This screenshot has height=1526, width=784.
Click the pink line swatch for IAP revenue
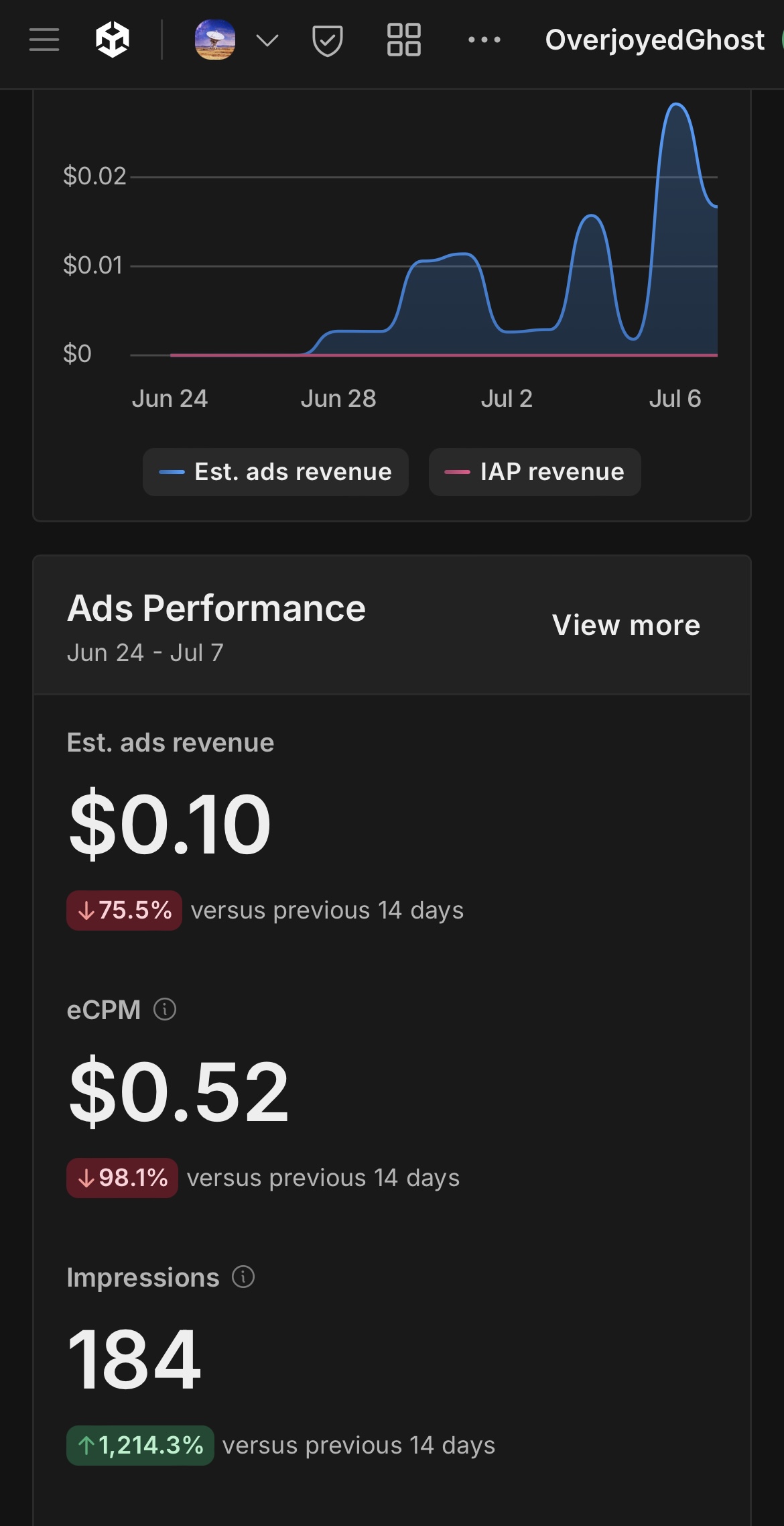(457, 472)
